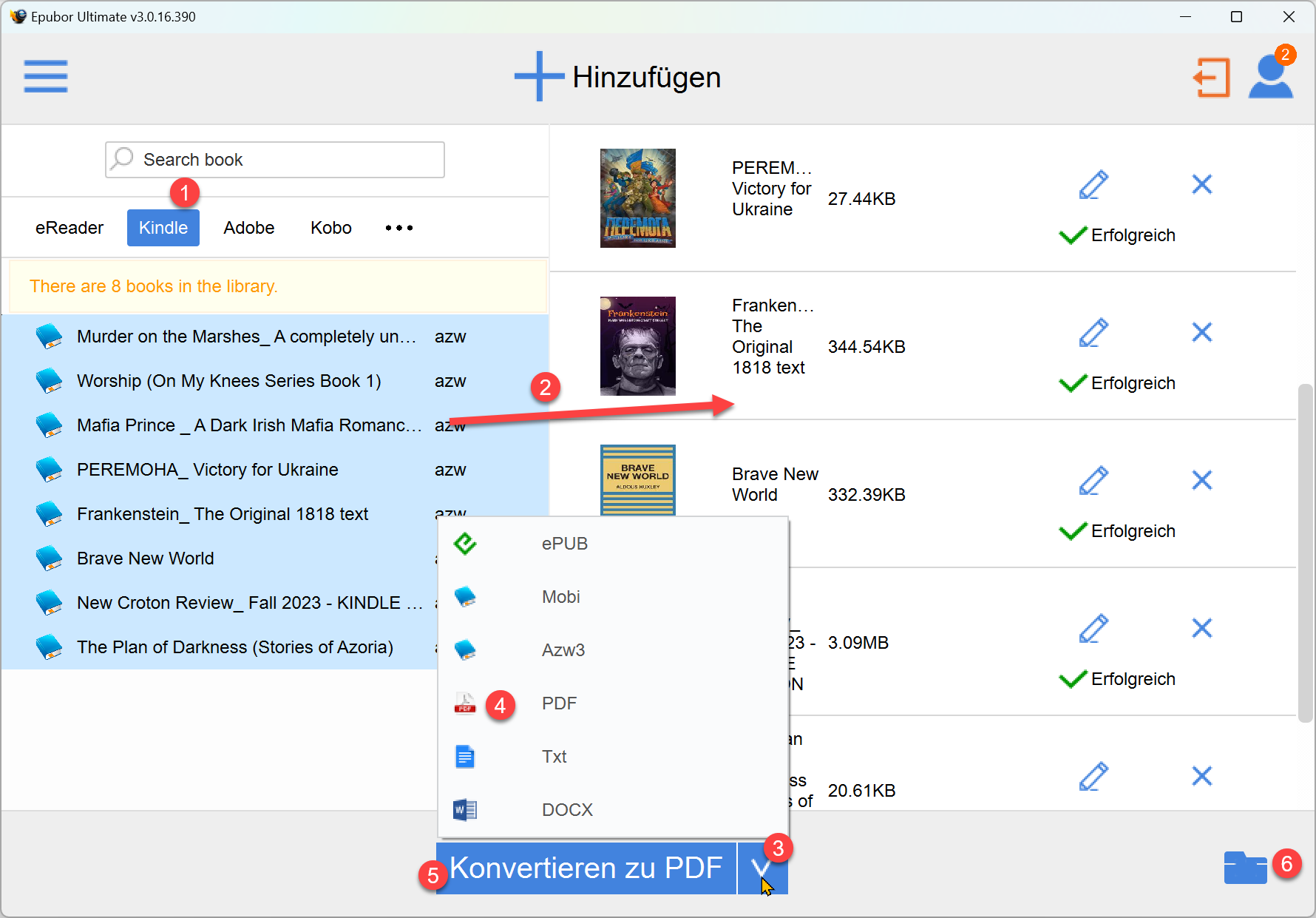This screenshot has height=918, width=1316.
Task: Click into the Search book field
Action: point(275,160)
